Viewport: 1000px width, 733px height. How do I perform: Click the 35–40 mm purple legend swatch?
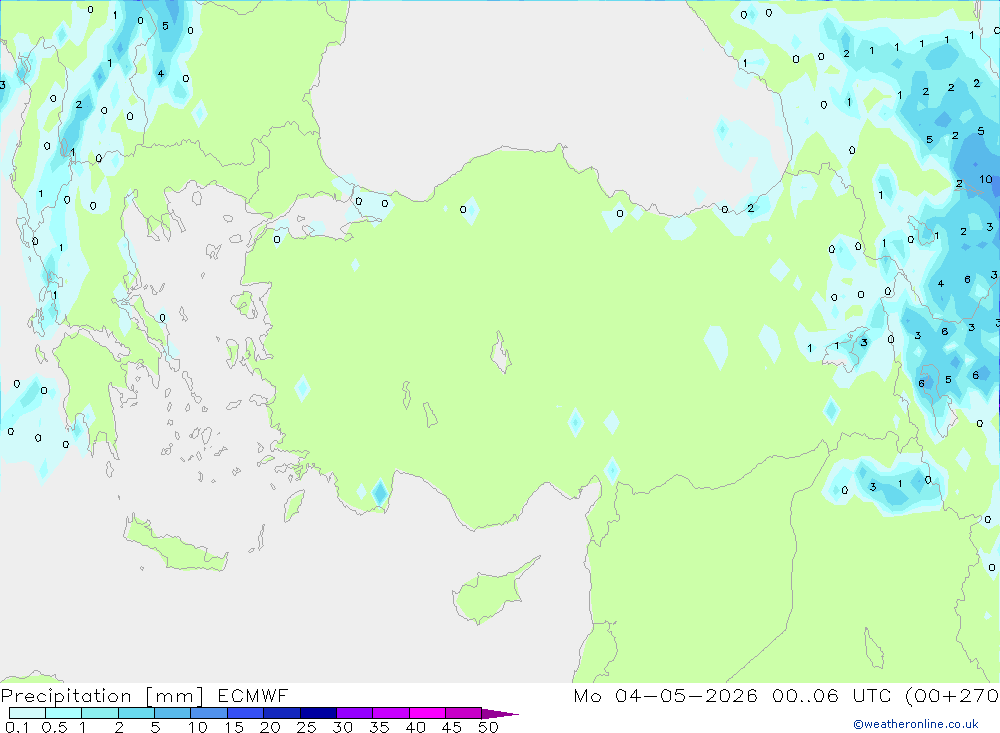coord(390,713)
